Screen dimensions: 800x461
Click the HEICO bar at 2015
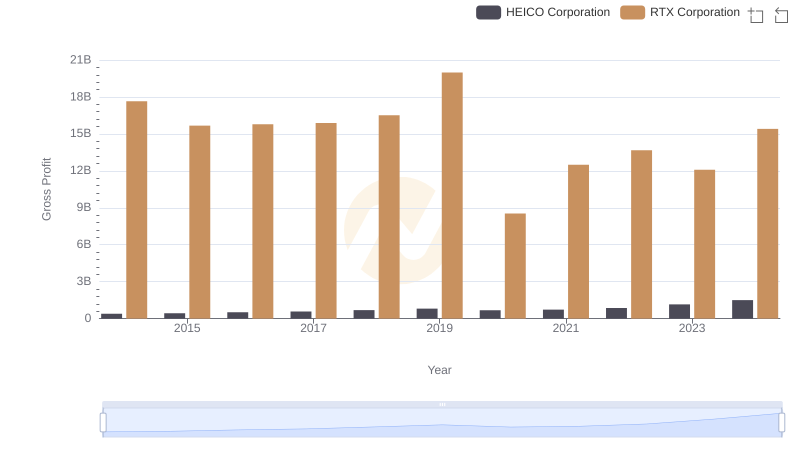(x=174, y=316)
